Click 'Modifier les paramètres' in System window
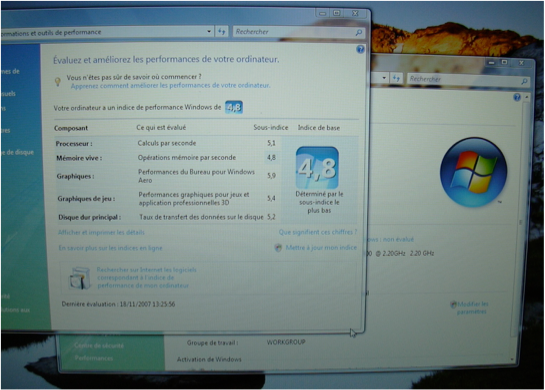 click(472, 308)
